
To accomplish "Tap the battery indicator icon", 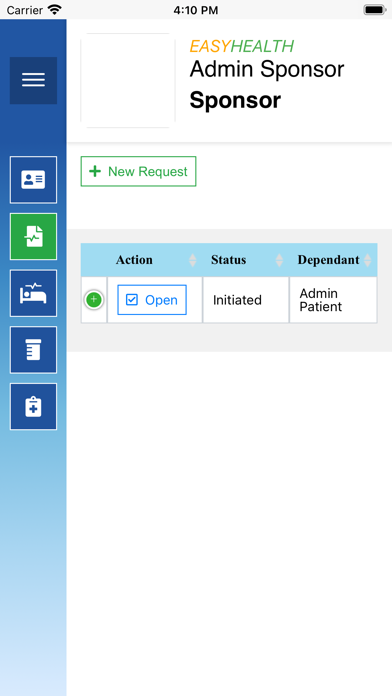I will 375,10.
